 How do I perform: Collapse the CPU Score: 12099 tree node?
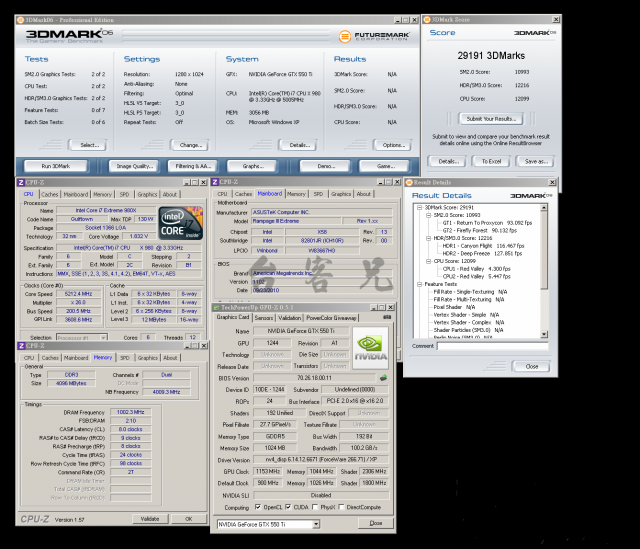(428, 261)
